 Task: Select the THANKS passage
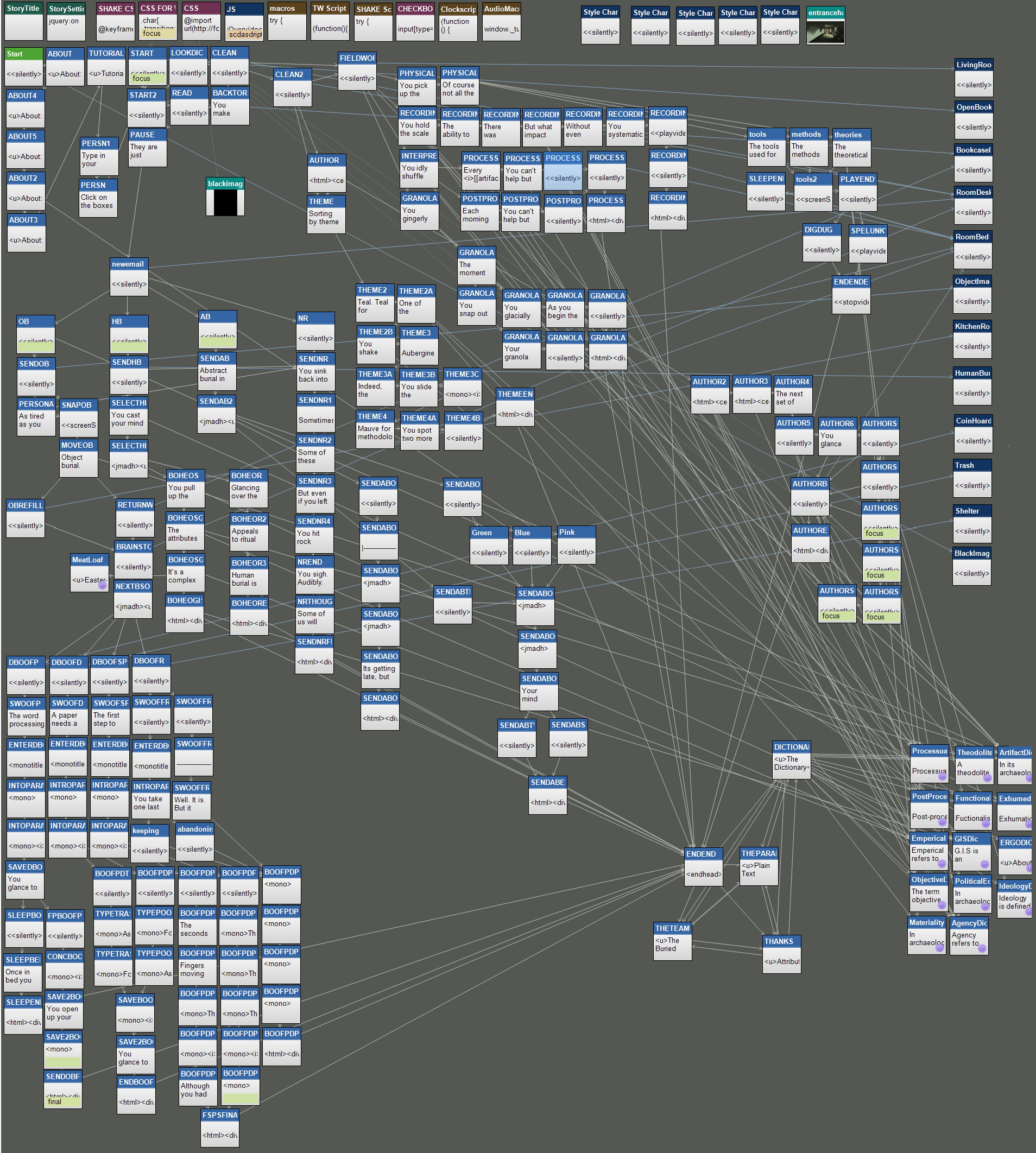coord(782,954)
